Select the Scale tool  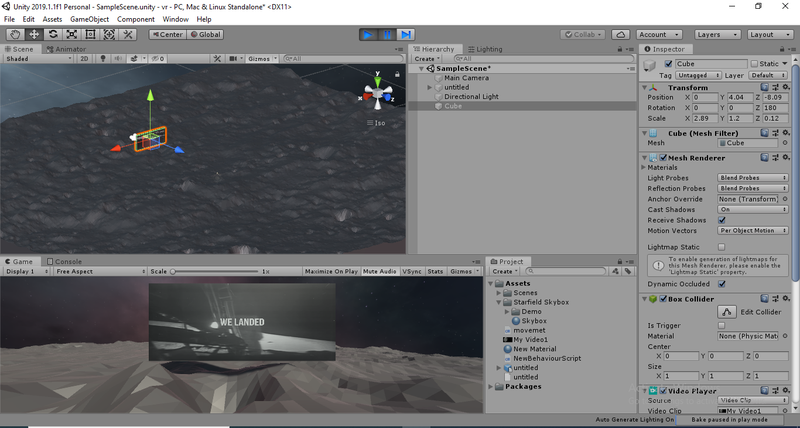(72, 34)
